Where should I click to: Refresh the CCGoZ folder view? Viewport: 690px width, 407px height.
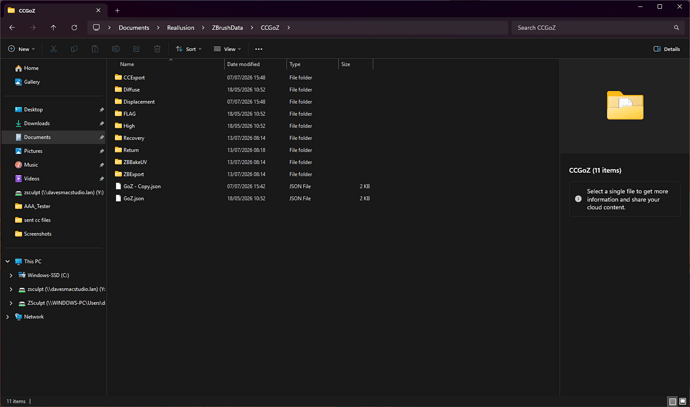74,27
